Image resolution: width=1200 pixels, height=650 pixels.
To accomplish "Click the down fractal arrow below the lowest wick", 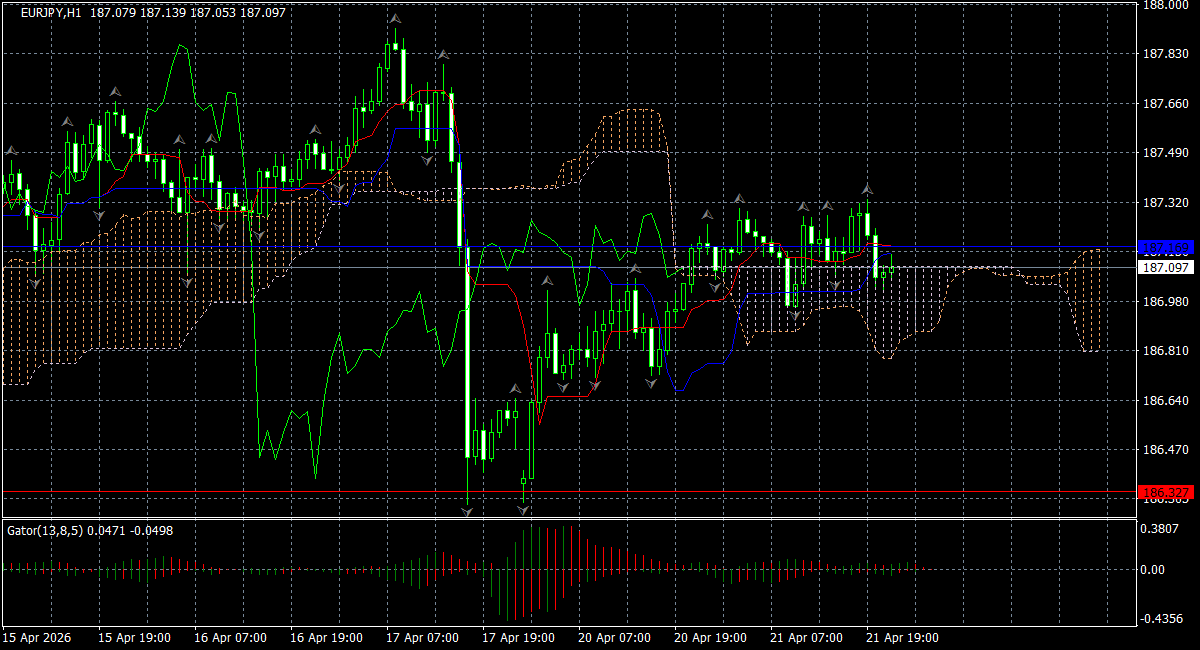I will coord(467,511).
